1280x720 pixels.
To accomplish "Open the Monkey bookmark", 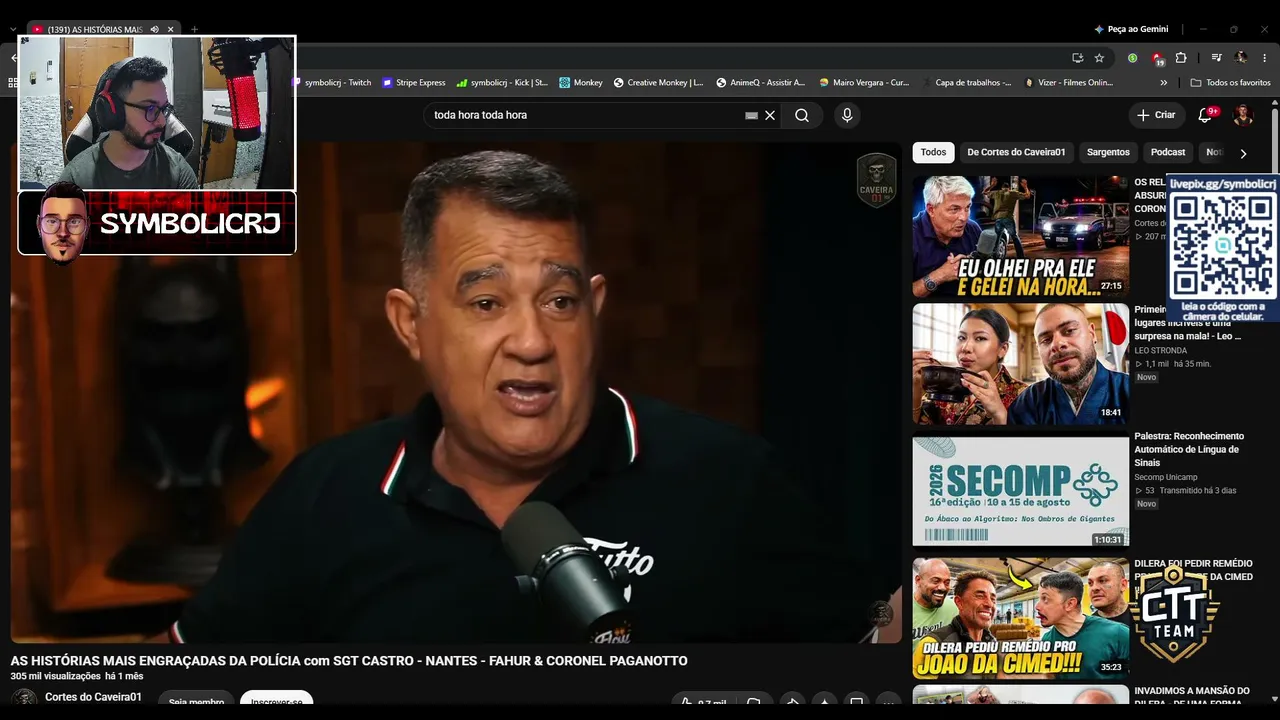I will 581,83.
